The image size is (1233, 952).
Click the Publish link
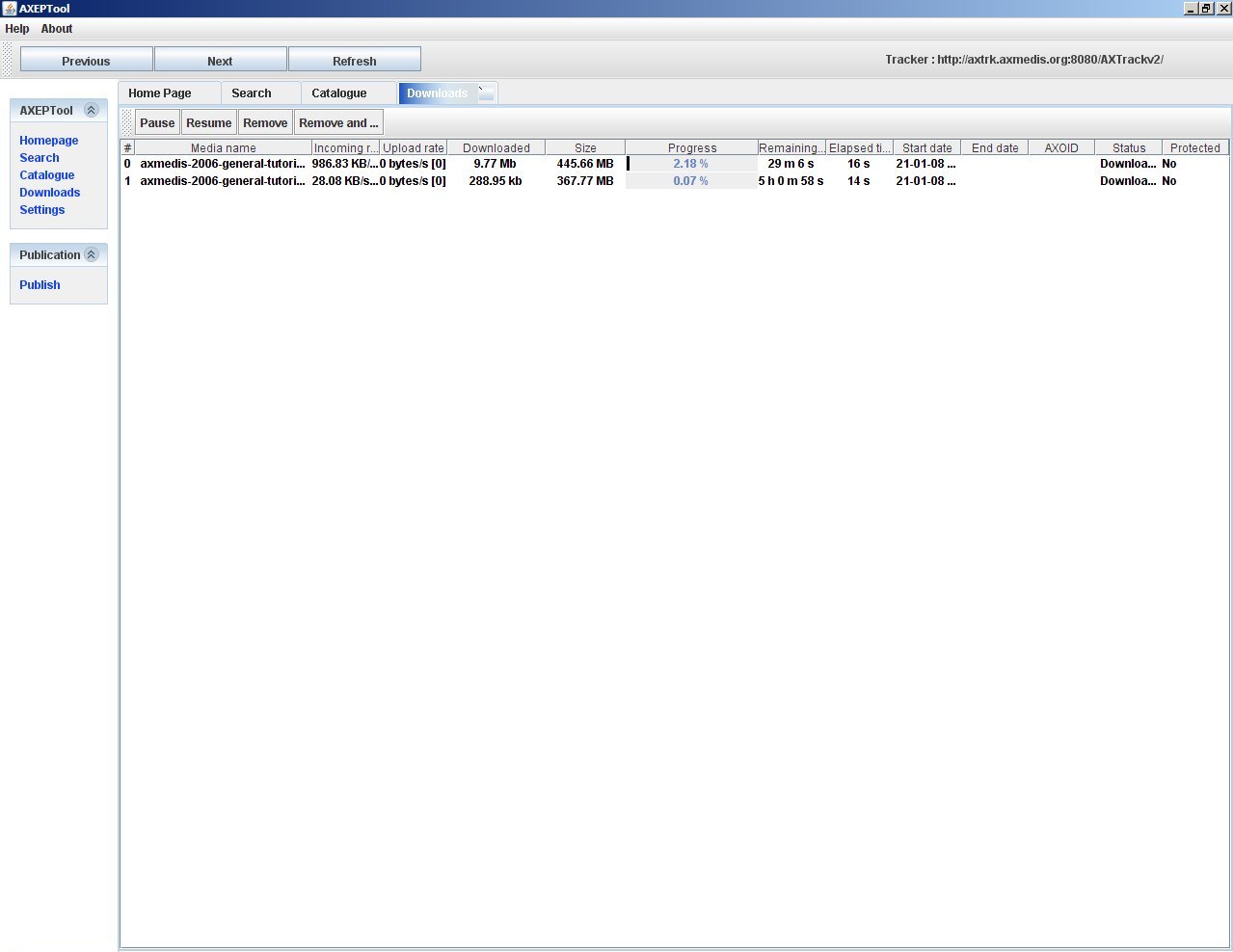tap(40, 284)
